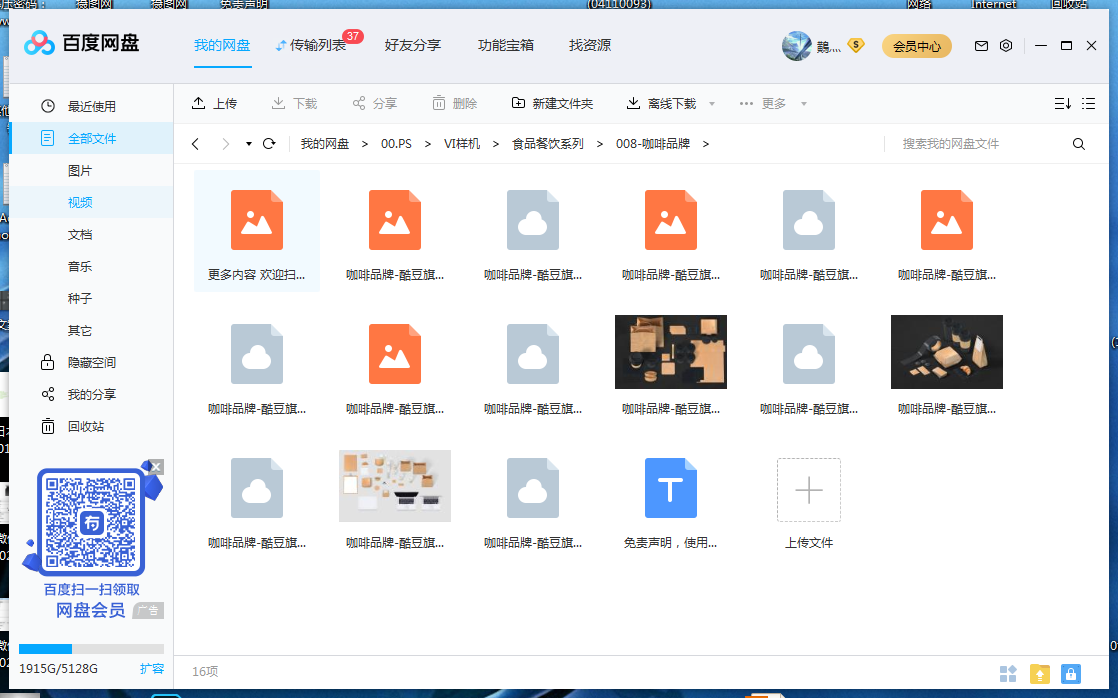Click the gold membership badge beside username

pyautogui.click(x=856, y=46)
